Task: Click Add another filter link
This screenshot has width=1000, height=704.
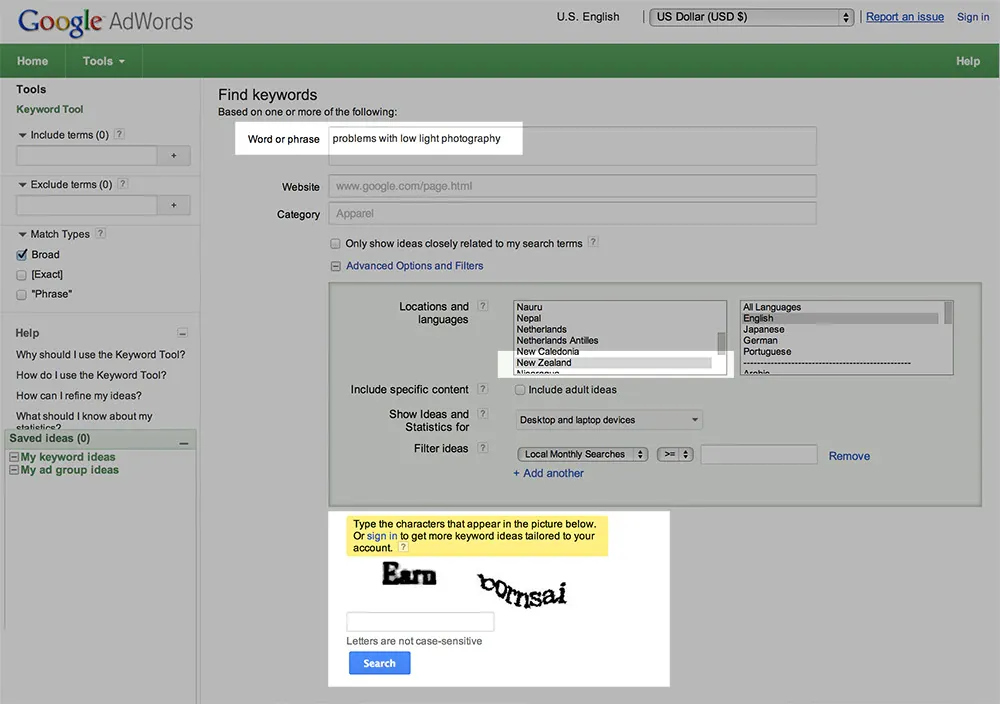Action: (x=548, y=473)
